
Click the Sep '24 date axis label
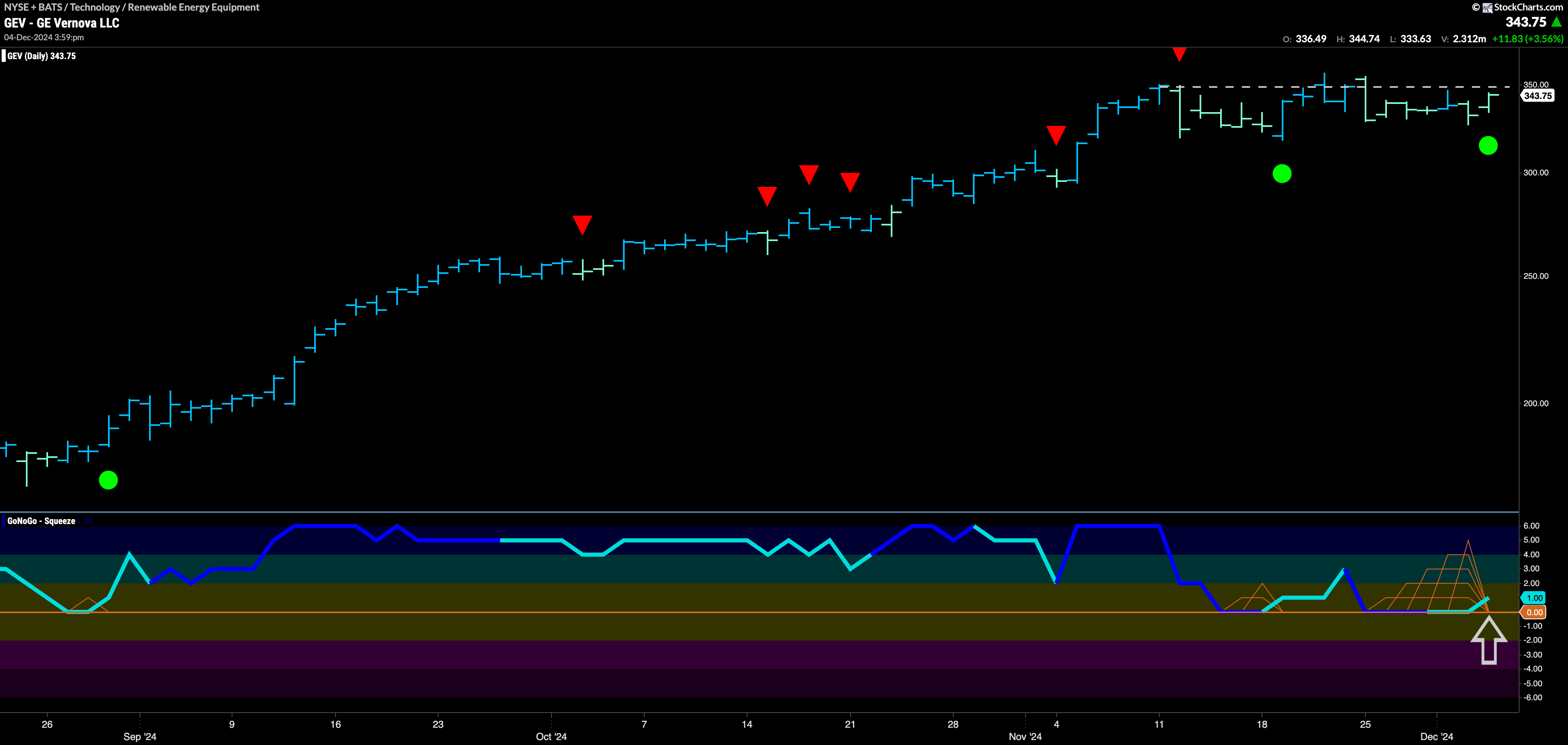pos(140,736)
